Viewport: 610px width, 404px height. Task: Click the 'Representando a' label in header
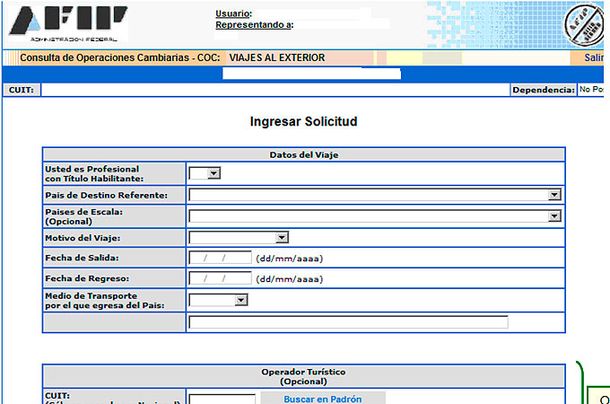(x=254, y=24)
